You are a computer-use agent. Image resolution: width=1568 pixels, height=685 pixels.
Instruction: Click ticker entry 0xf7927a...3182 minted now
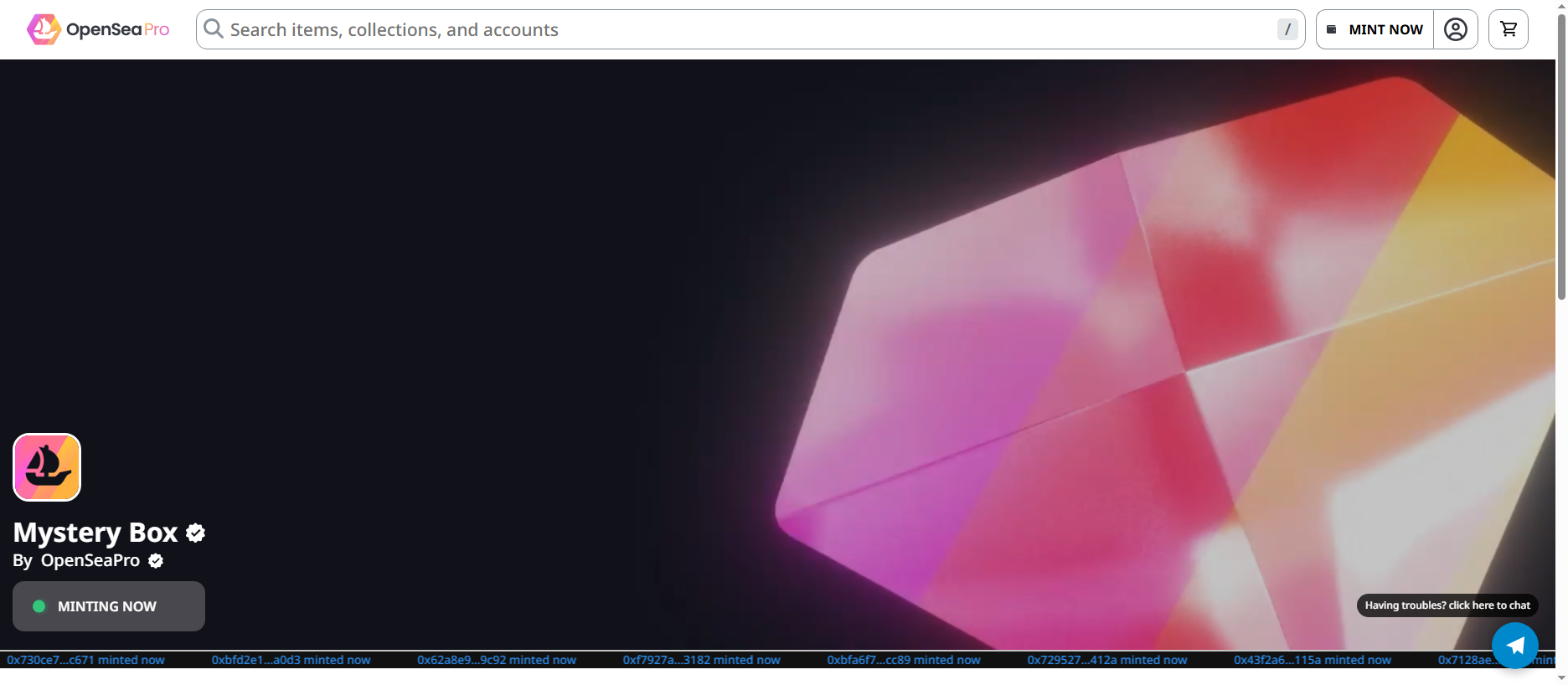702,660
